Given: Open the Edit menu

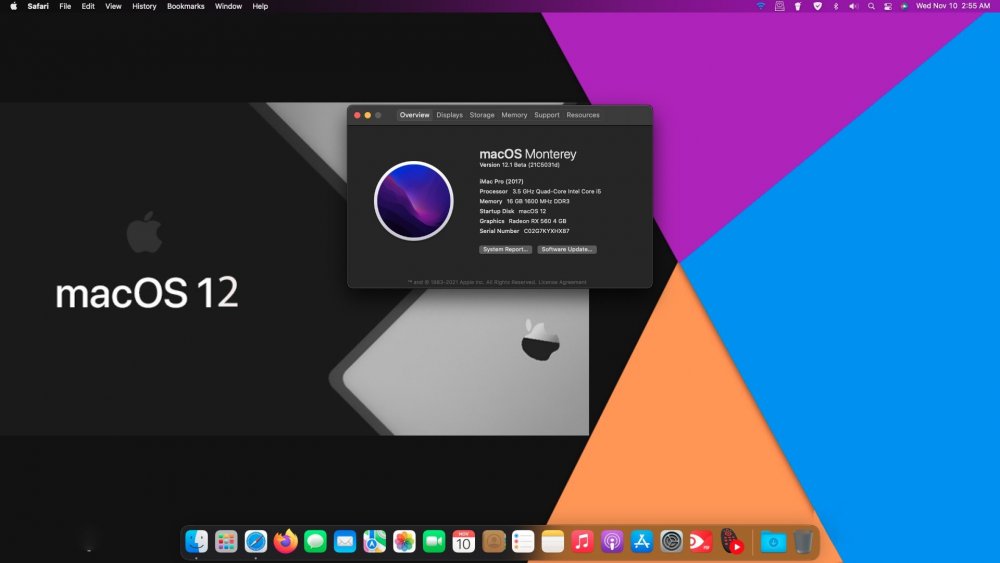Looking at the screenshot, I should tap(88, 6).
